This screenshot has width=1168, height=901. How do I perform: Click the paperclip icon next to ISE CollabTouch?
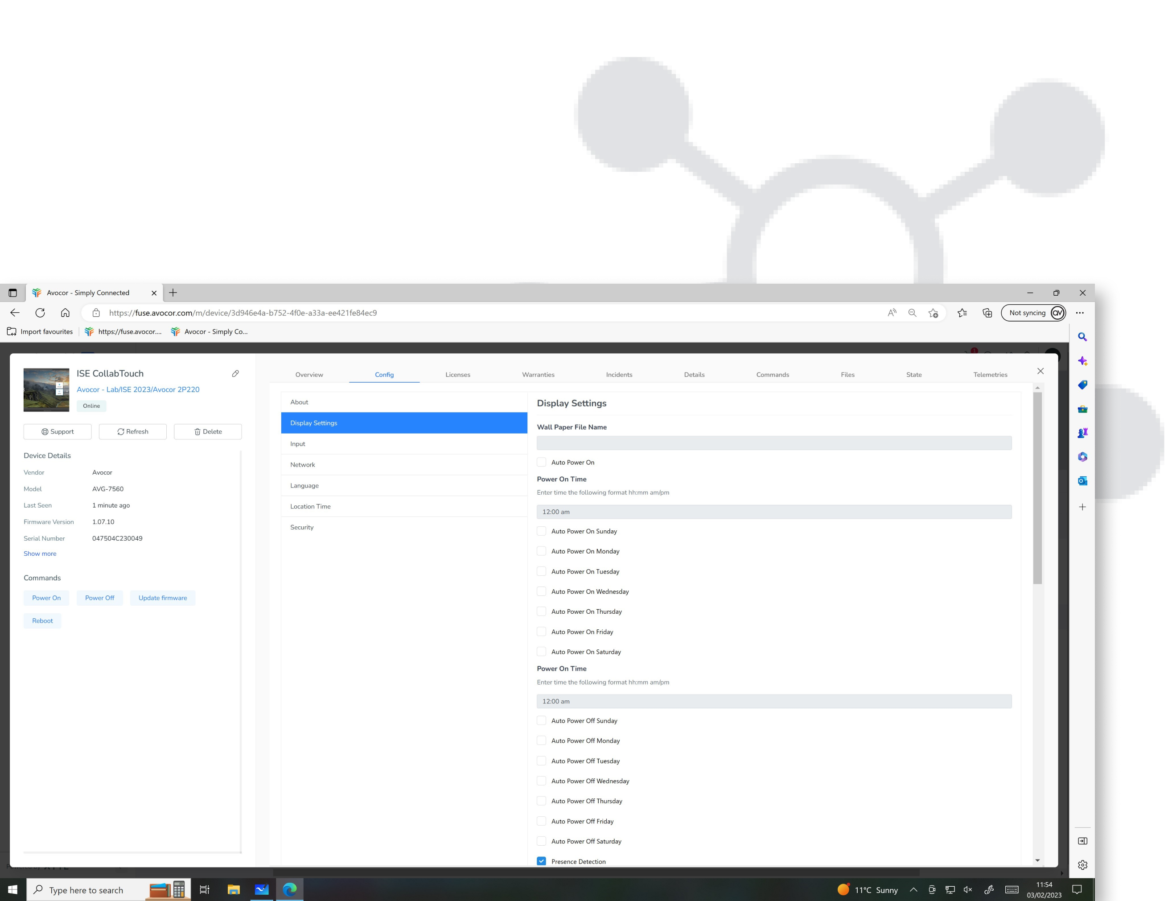click(235, 372)
